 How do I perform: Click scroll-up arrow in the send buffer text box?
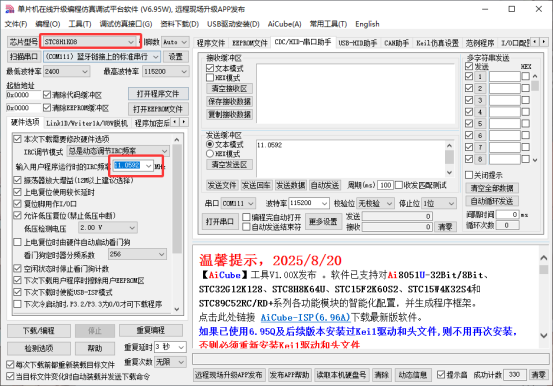449,145
